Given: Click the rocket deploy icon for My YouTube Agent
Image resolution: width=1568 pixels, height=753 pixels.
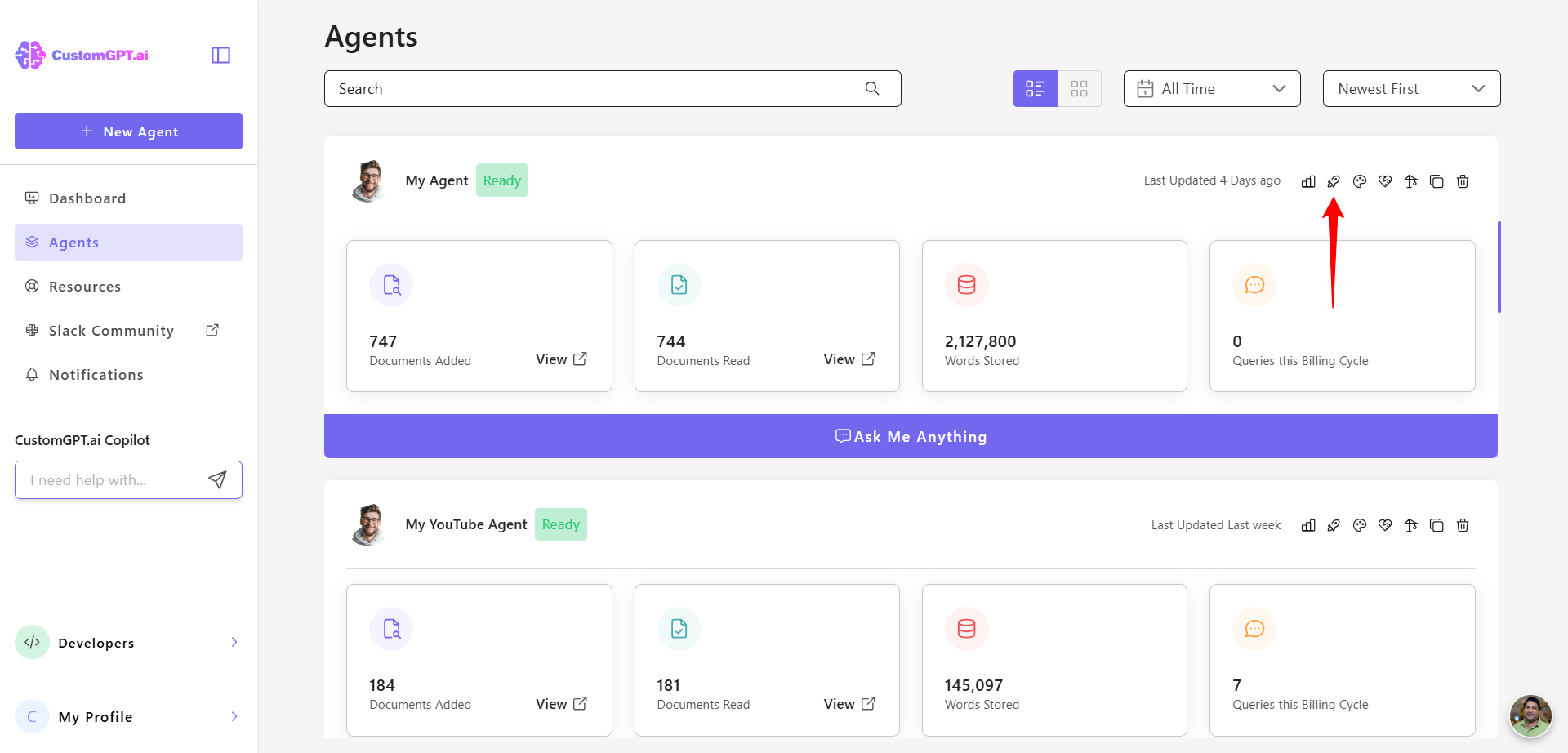Looking at the screenshot, I should 1334,525.
